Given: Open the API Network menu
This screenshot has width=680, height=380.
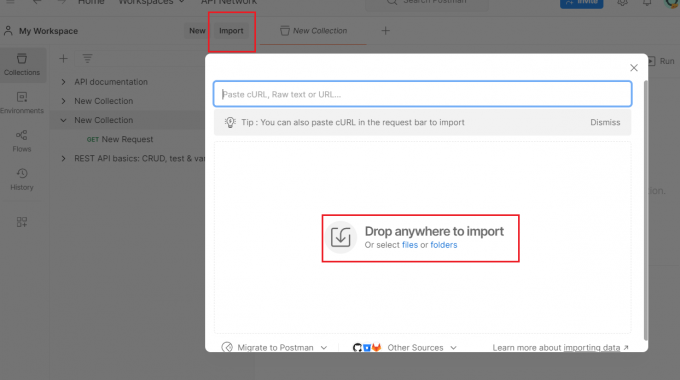Looking at the screenshot, I should [x=229, y=3].
